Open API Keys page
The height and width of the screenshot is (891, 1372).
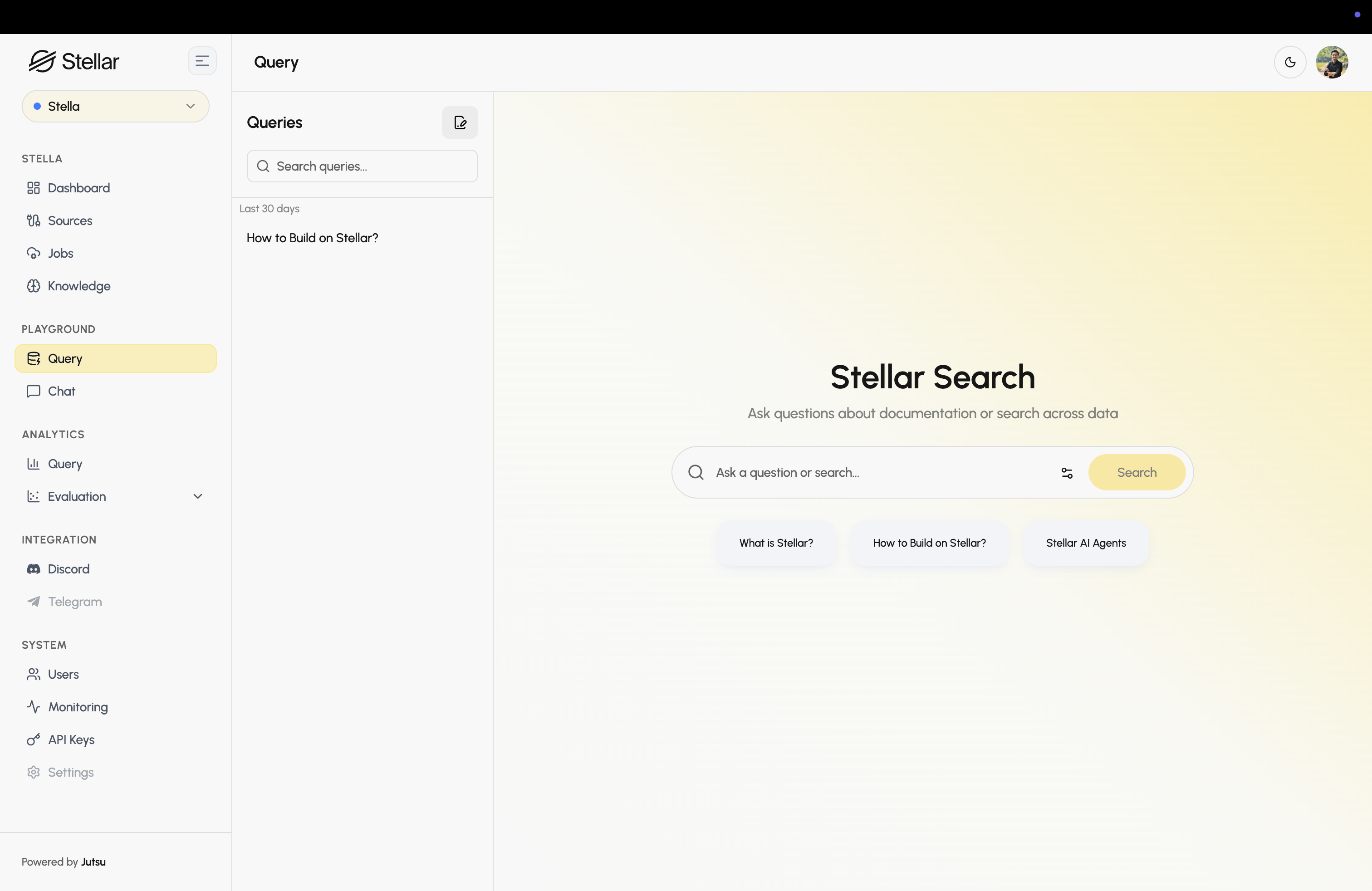click(71, 739)
